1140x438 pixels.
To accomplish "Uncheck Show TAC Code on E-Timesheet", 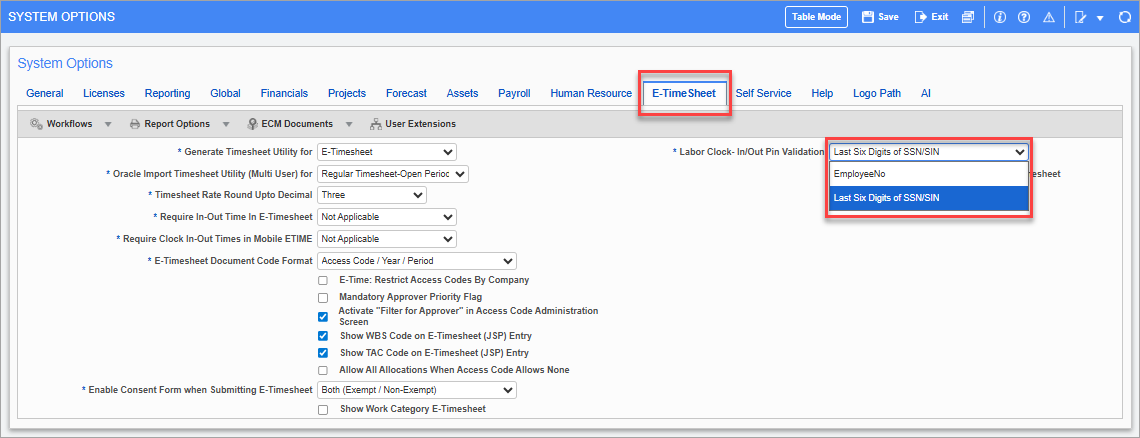I will pos(323,353).
